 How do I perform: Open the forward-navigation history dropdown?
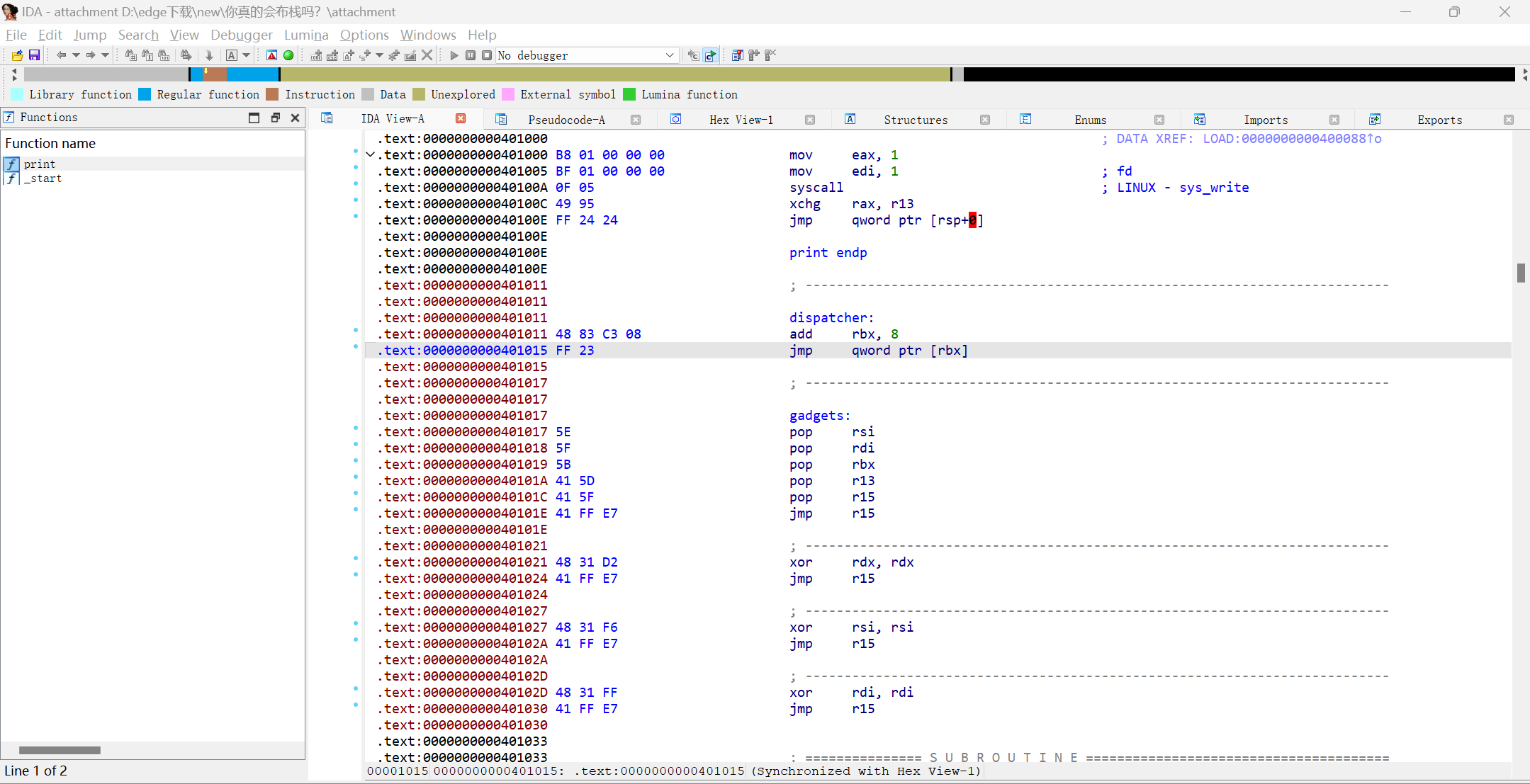105,55
